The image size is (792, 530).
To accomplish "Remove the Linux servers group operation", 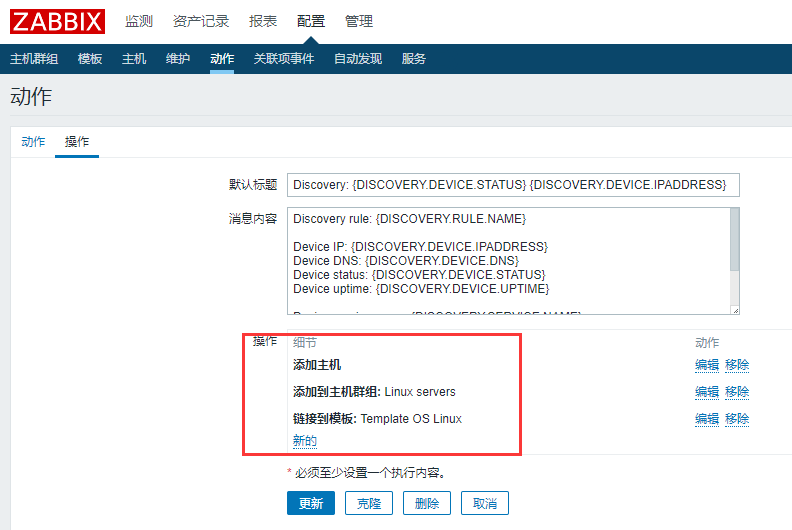I will pos(737,392).
